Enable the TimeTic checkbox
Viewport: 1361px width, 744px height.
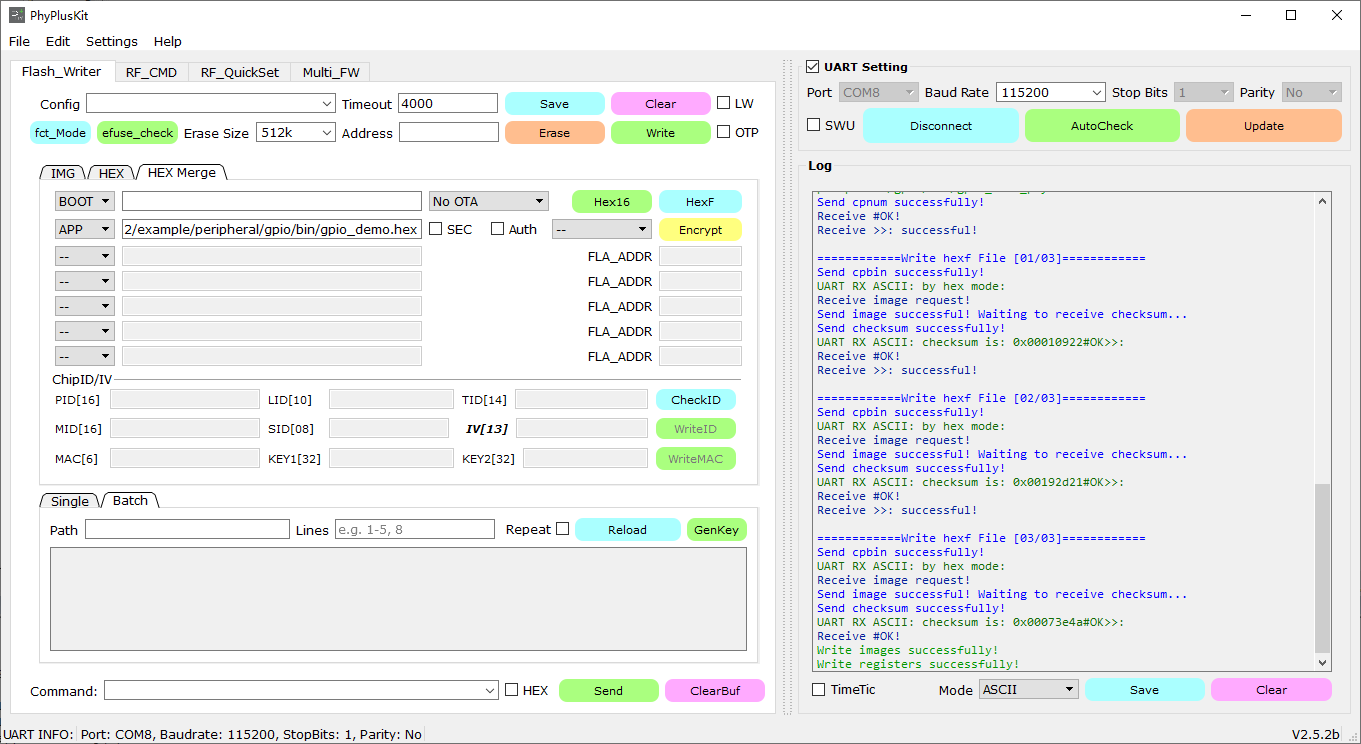pos(819,689)
